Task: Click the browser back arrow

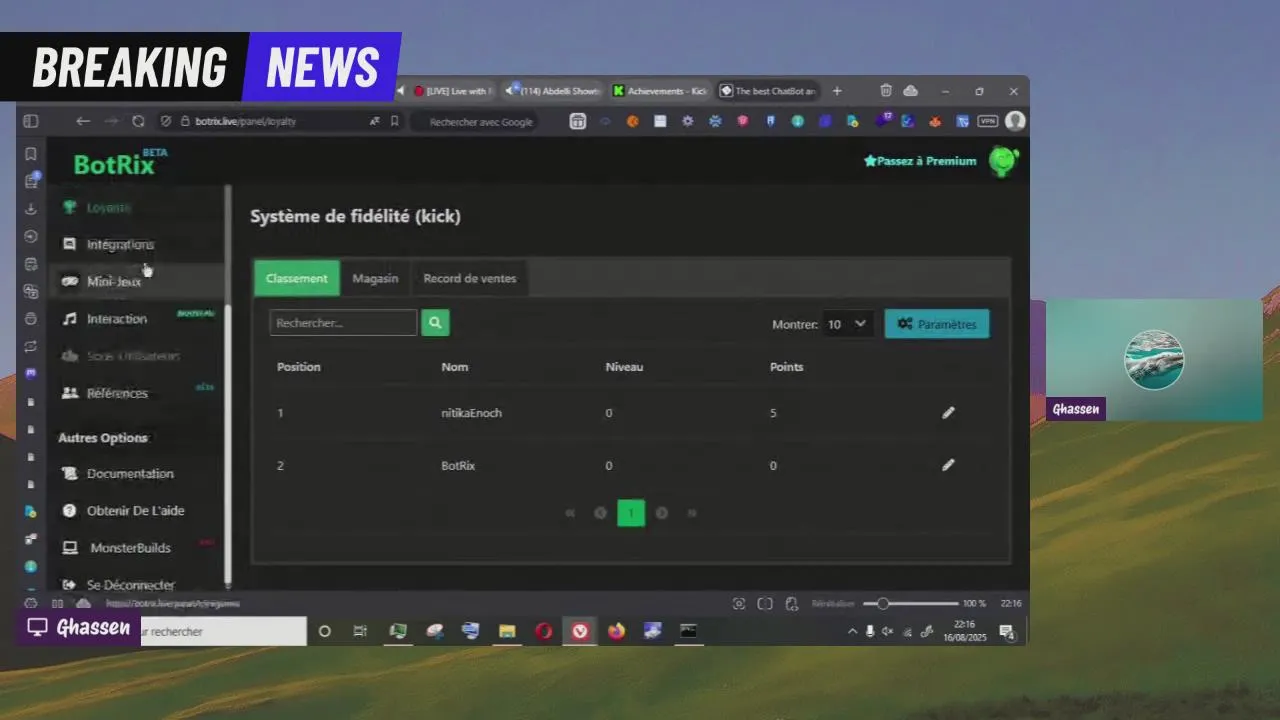Action: coord(83,121)
